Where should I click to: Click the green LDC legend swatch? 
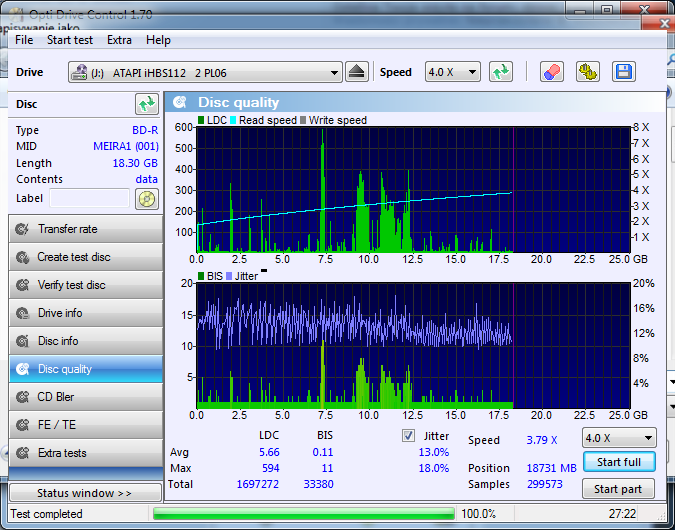pos(201,120)
